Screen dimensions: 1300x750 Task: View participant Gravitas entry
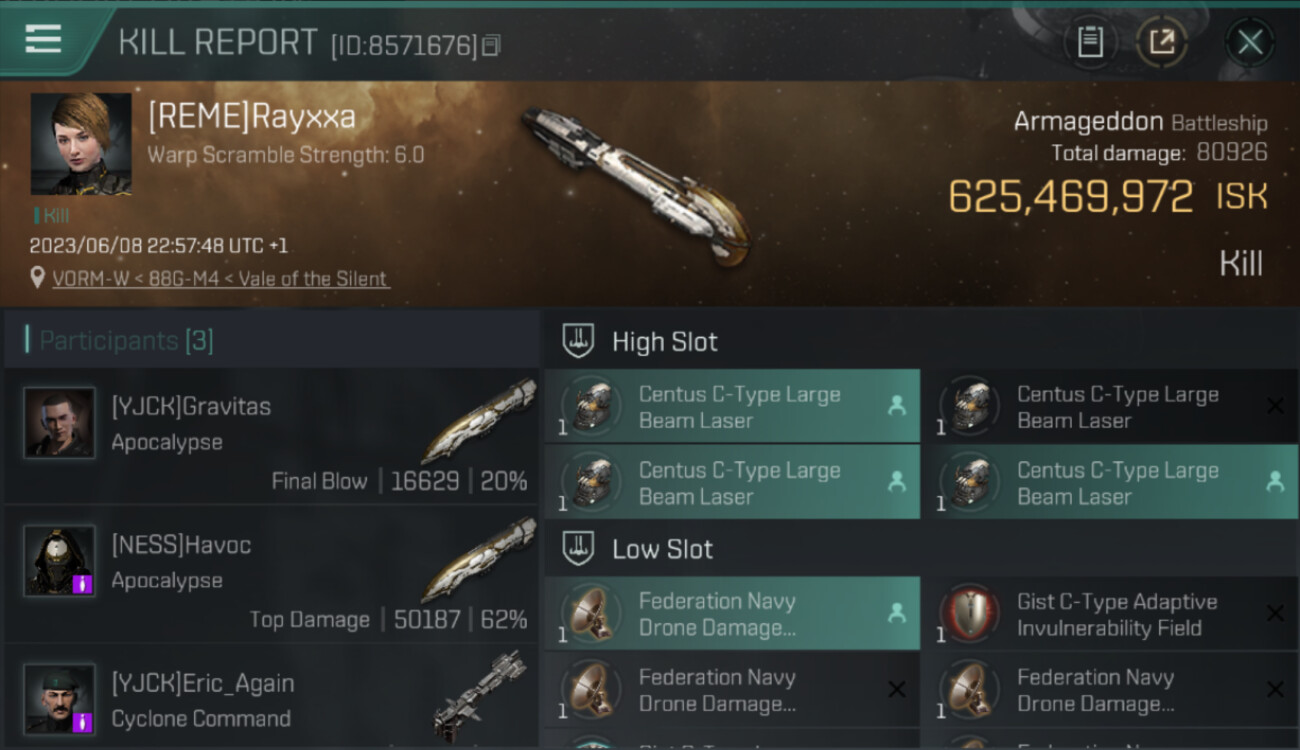[x=272, y=436]
